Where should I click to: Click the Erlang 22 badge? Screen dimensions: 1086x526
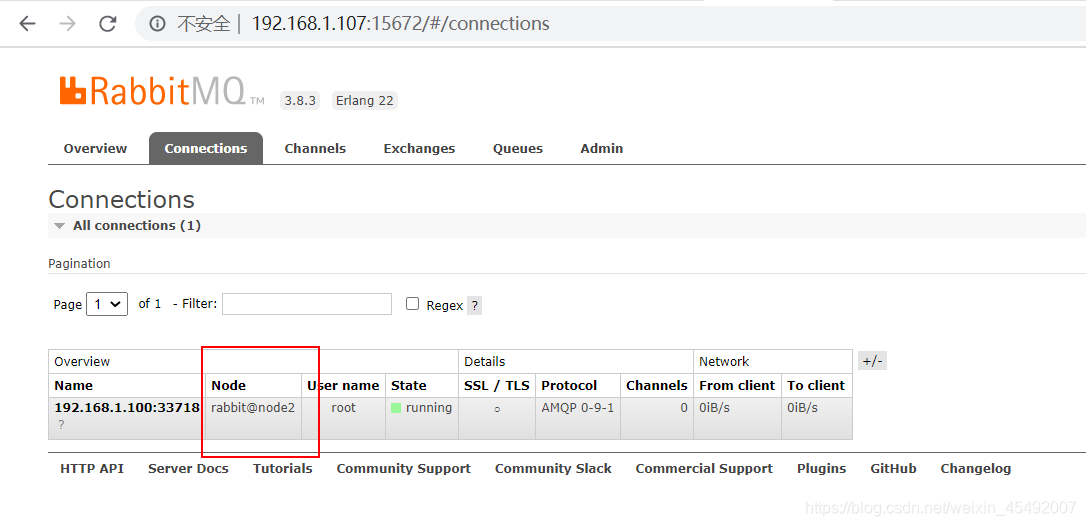click(365, 100)
